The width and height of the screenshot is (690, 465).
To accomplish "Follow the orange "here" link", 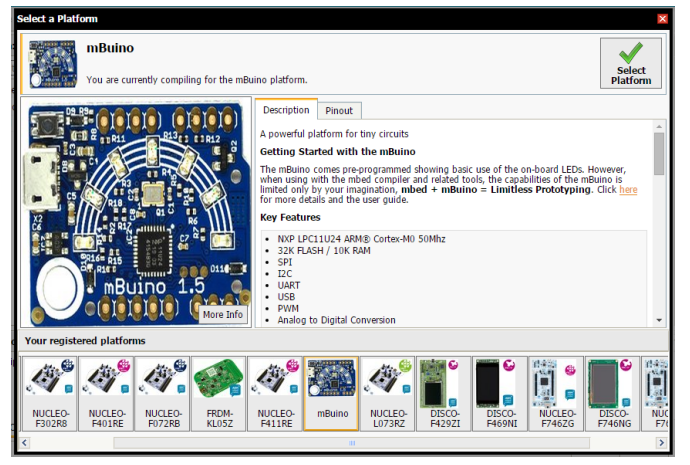I will point(628,189).
